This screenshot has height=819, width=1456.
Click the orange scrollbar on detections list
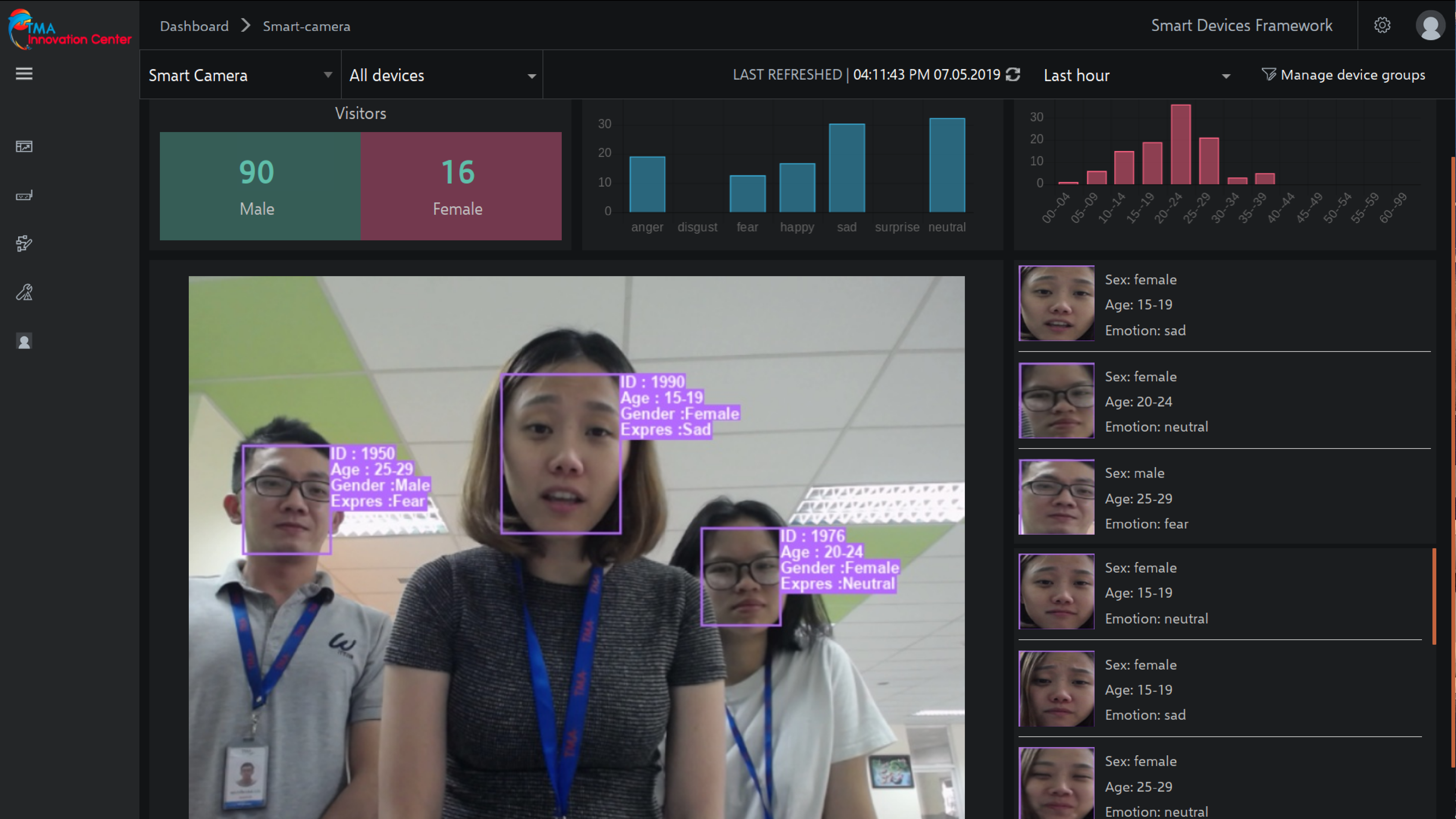(x=1434, y=596)
